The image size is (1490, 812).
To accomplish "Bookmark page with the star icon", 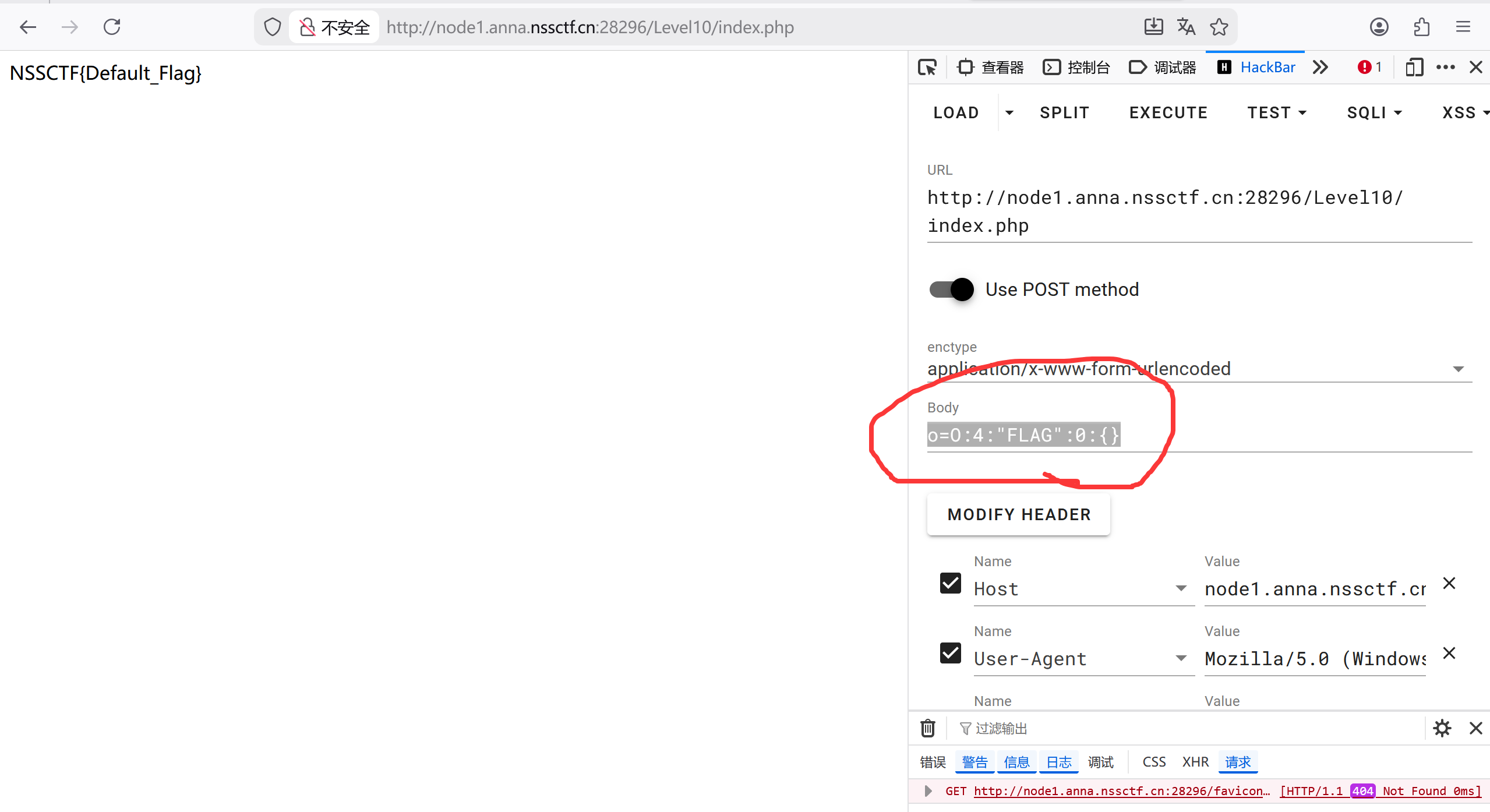I will [x=1219, y=27].
